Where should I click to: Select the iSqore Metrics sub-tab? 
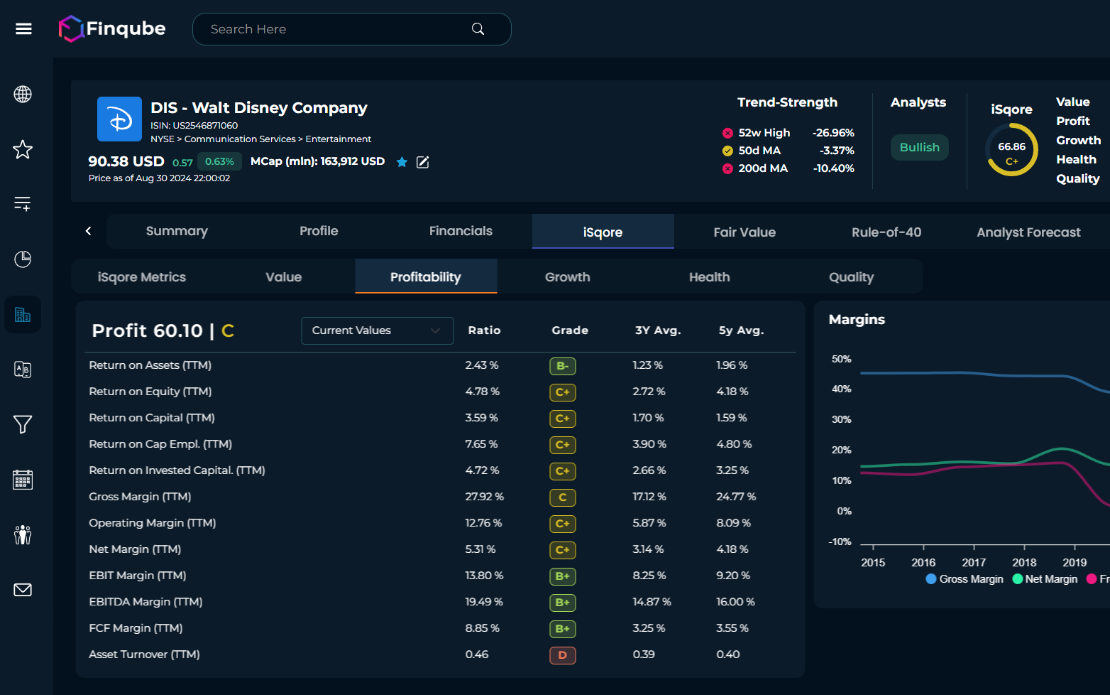coord(142,277)
